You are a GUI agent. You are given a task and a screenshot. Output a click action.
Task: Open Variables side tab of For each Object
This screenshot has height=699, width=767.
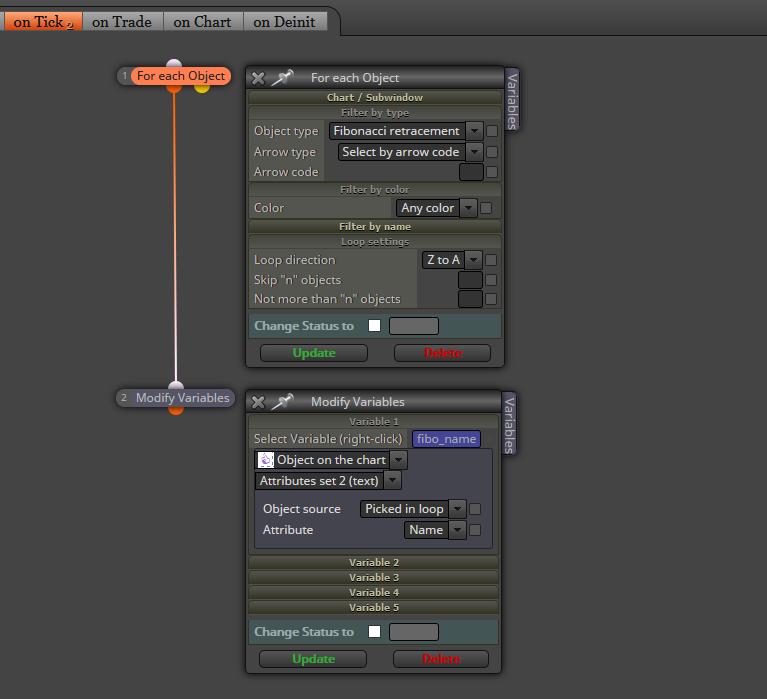(x=512, y=101)
